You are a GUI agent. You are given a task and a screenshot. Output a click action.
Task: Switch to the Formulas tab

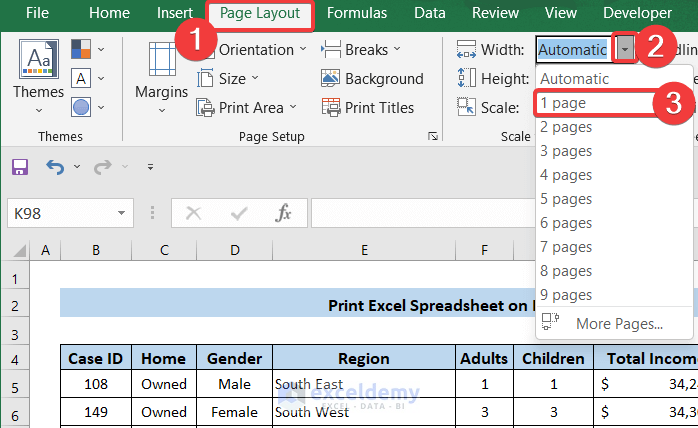click(x=356, y=13)
